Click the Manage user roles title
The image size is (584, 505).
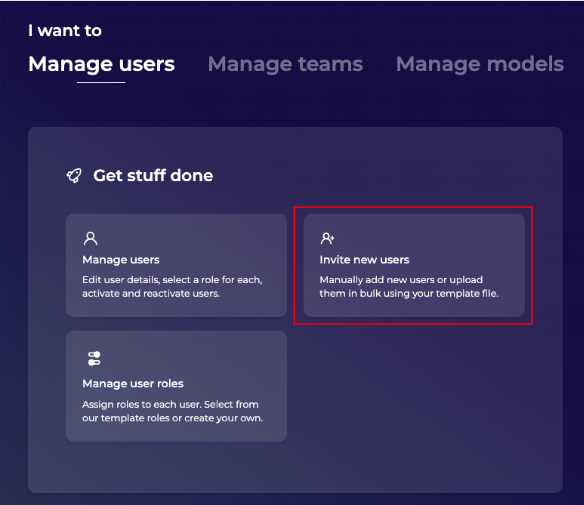(x=133, y=384)
